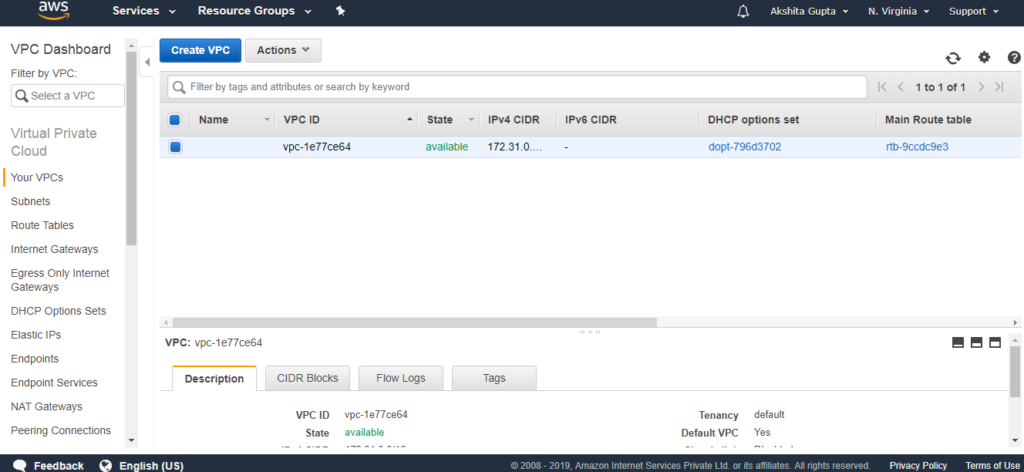Viewport: 1024px width, 472px height.
Task: Switch to the Description tab
Action: (x=214, y=379)
